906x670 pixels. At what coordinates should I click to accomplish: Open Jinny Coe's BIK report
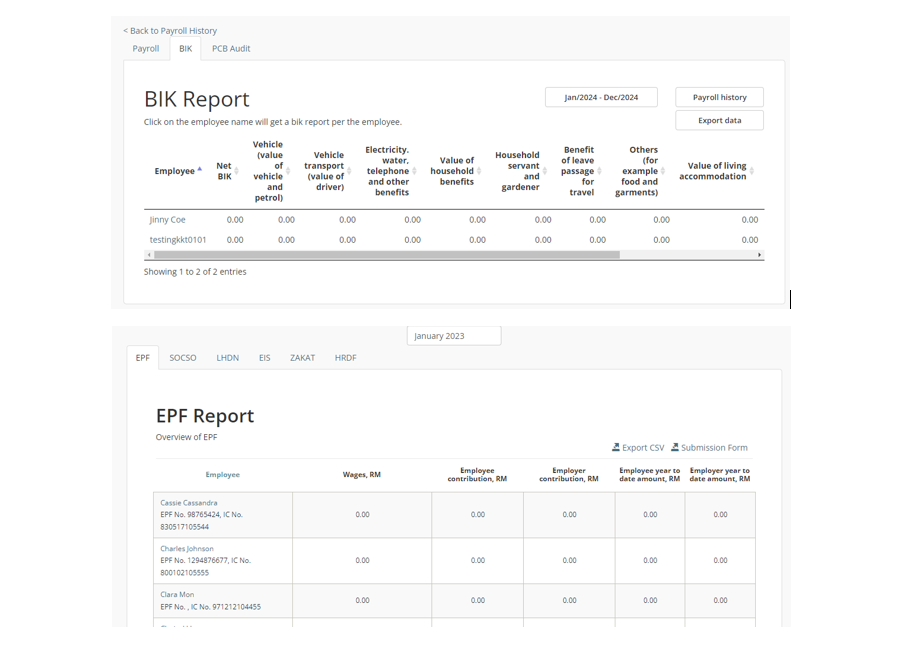168,219
